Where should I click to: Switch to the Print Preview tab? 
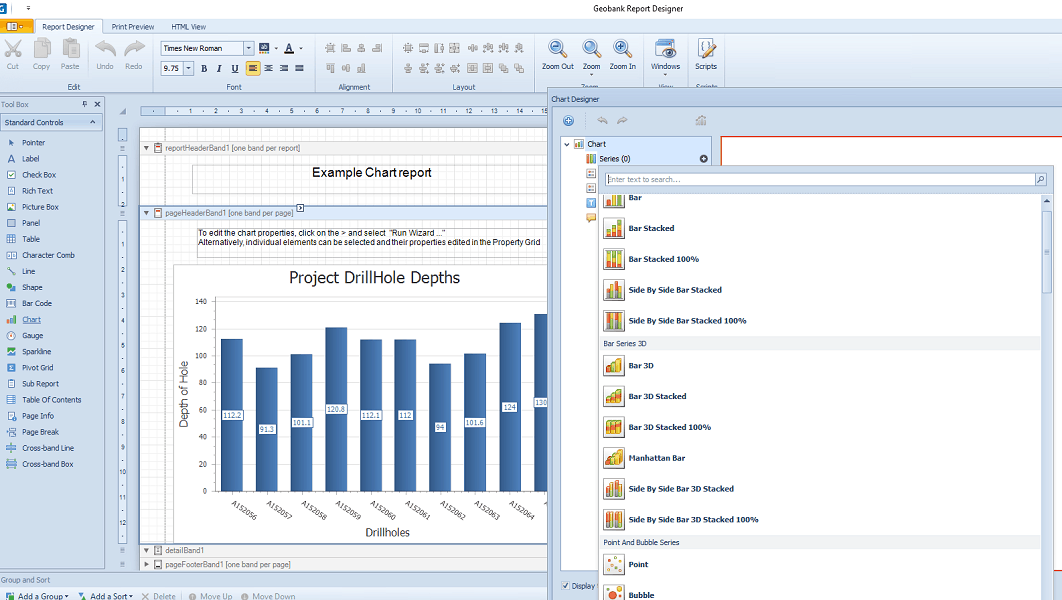133,27
